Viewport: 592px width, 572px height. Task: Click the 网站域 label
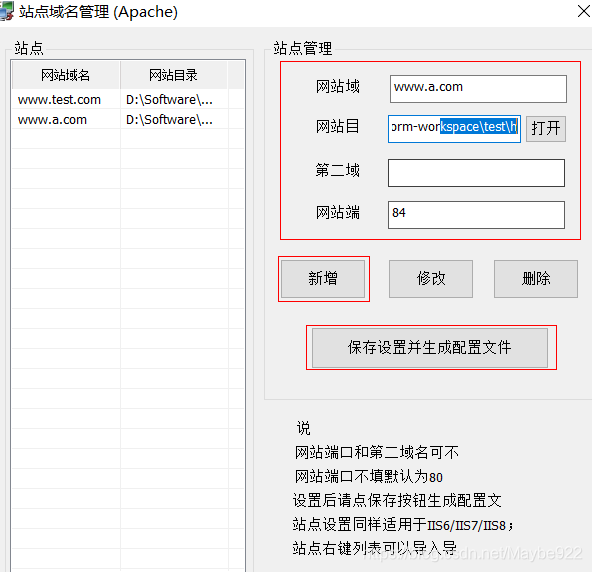tap(338, 87)
